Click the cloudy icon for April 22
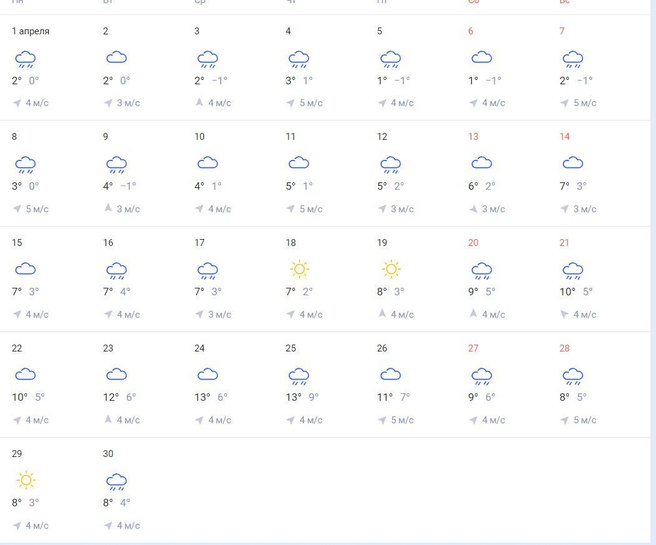 pos(25,374)
